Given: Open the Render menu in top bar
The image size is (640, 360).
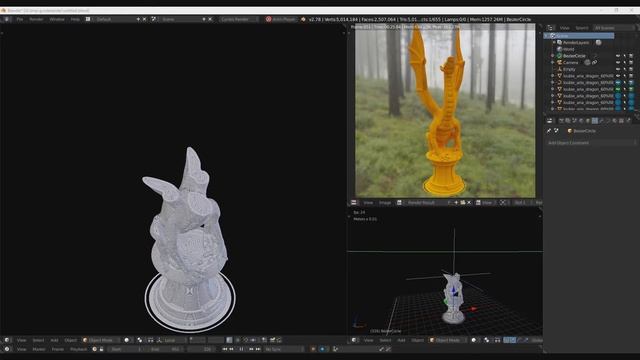Looking at the screenshot, I should click(36, 19).
